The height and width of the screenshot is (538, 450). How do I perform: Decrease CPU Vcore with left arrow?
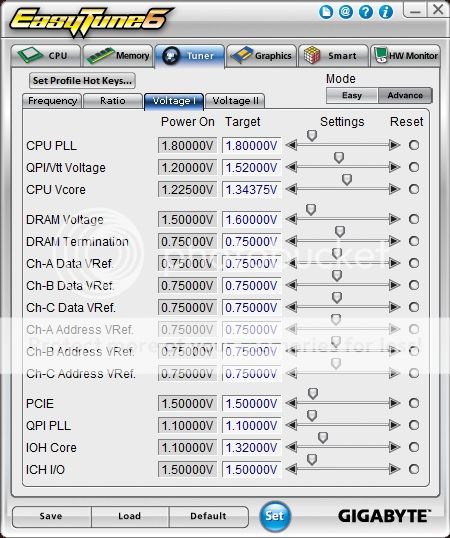[x=291, y=189]
